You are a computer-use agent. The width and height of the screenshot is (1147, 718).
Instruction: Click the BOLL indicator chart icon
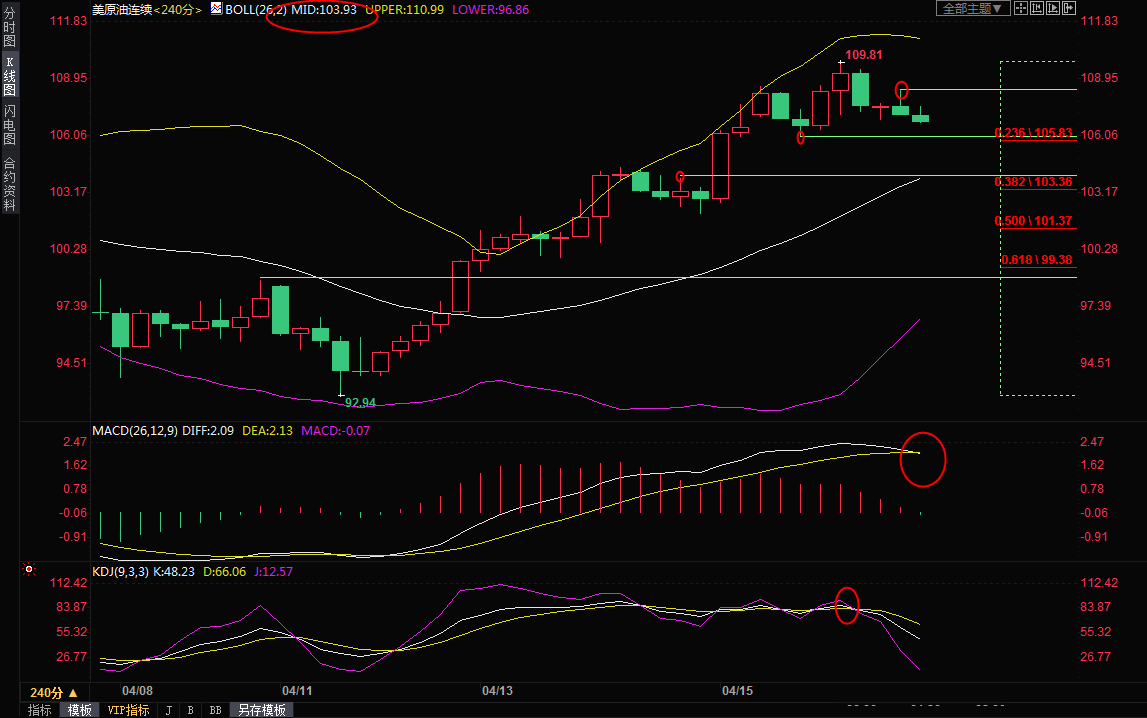click(215, 8)
